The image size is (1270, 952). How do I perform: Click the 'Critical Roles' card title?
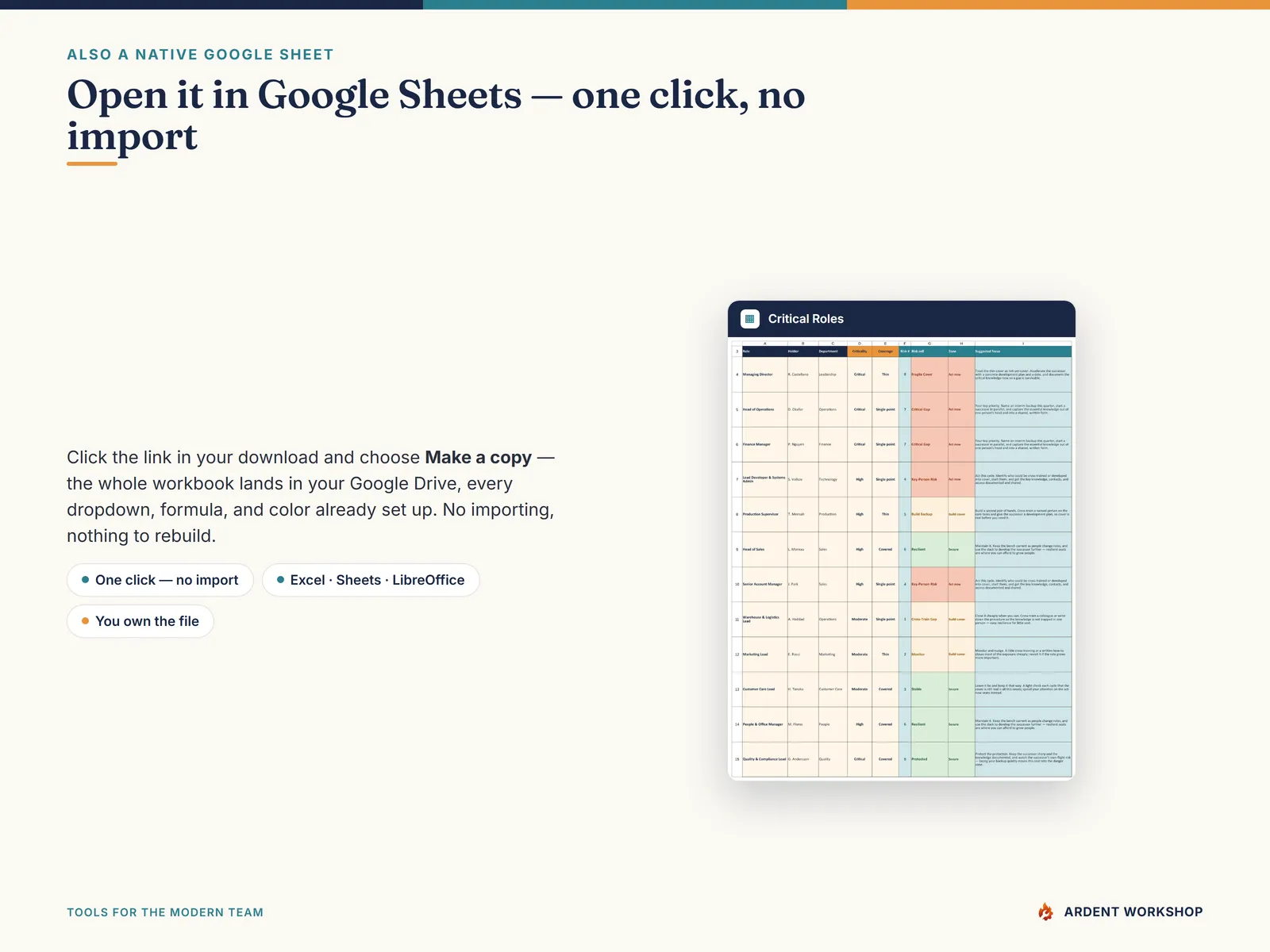point(806,319)
